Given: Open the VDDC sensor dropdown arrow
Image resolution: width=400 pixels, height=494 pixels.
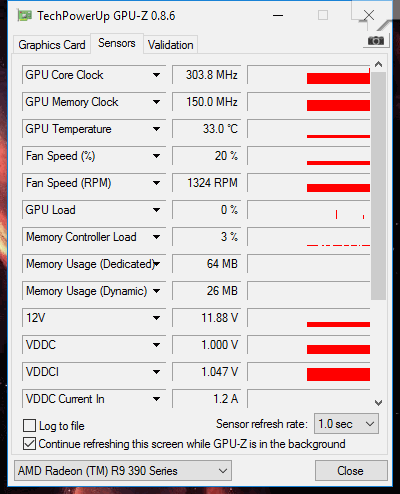Looking at the screenshot, I should 156,345.
